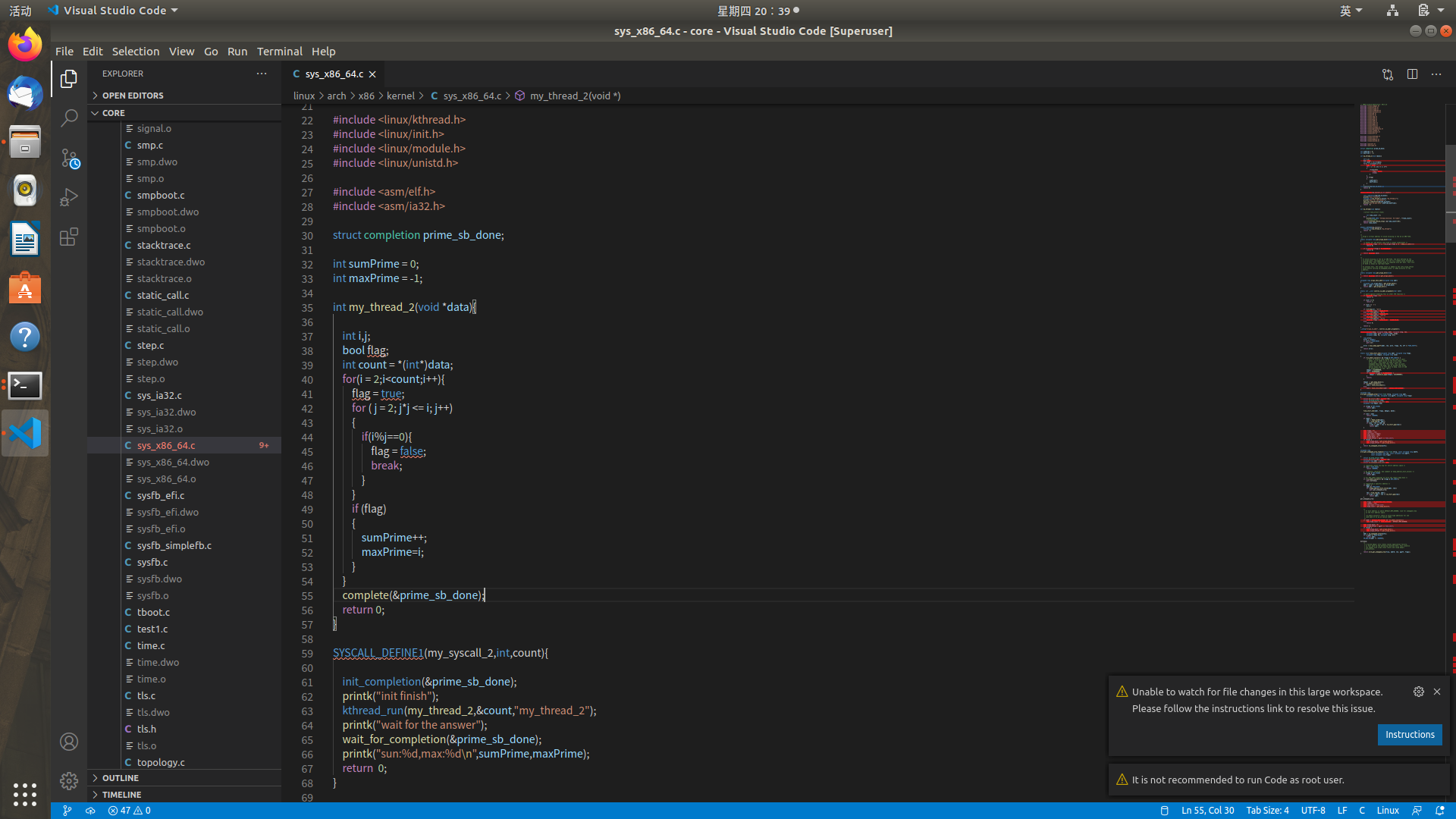Expand the Timeline section
1456x819 pixels.
point(184,795)
